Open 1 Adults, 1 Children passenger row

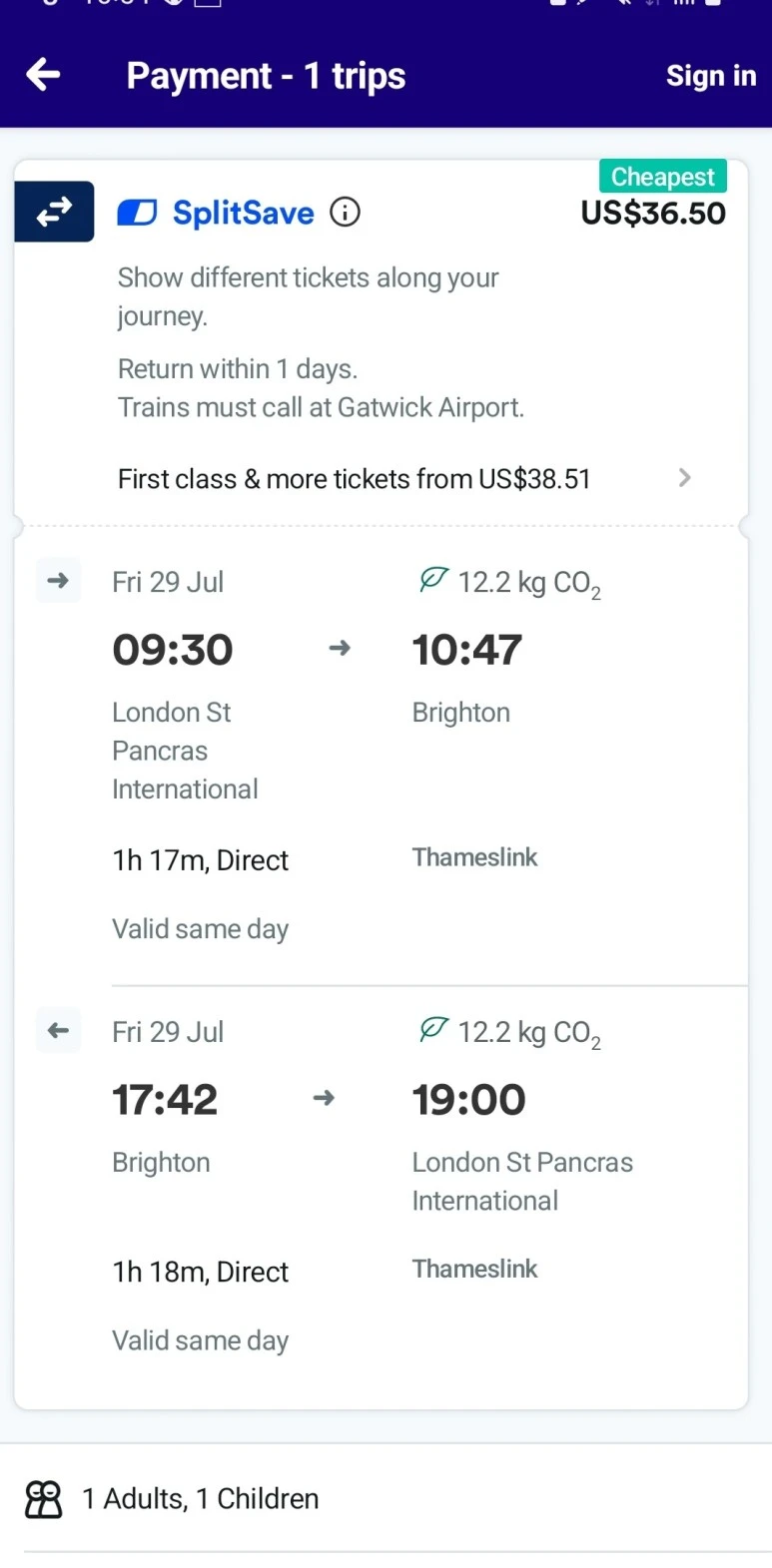(200, 1498)
